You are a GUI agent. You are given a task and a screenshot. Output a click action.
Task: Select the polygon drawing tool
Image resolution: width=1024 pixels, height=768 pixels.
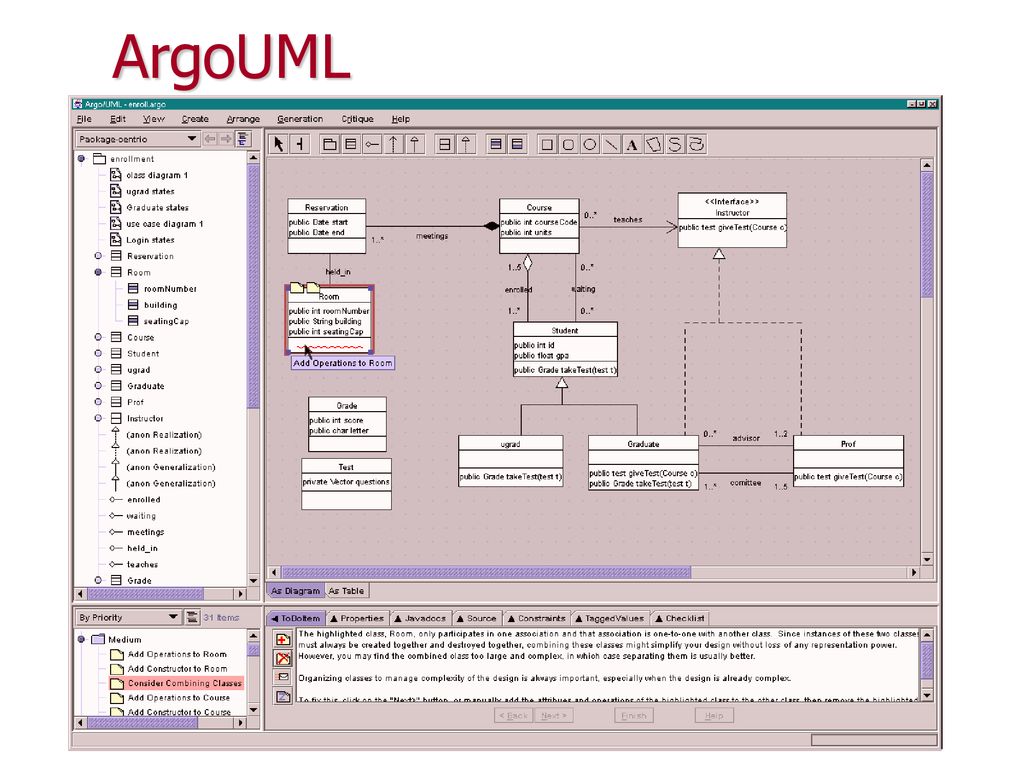coord(653,144)
